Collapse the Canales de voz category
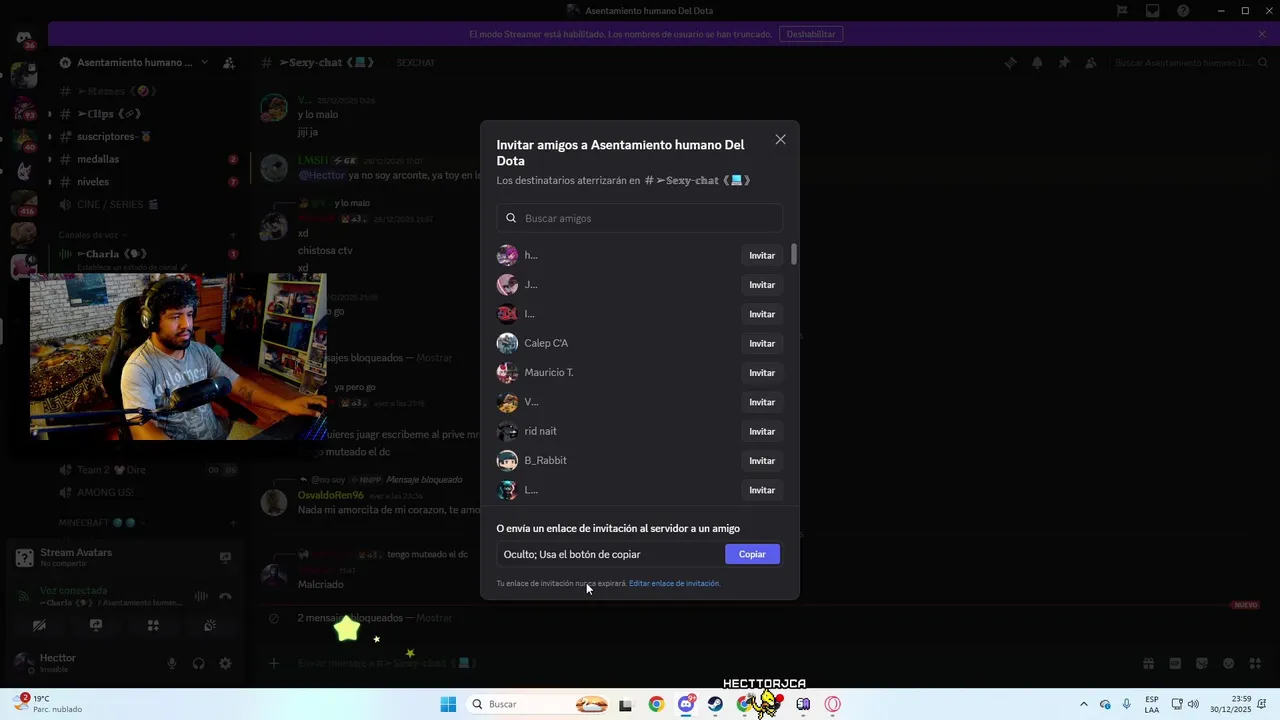 pyautogui.click(x=92, y=235)
